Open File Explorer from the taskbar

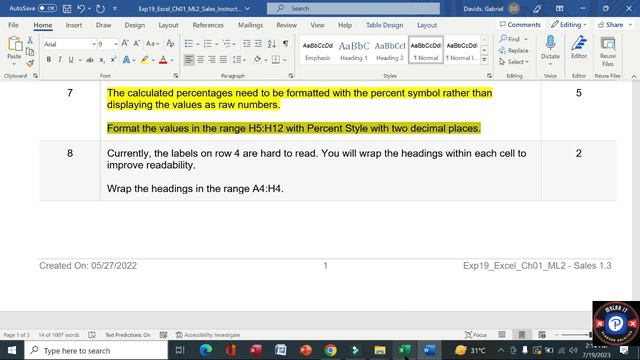point(380,350)
